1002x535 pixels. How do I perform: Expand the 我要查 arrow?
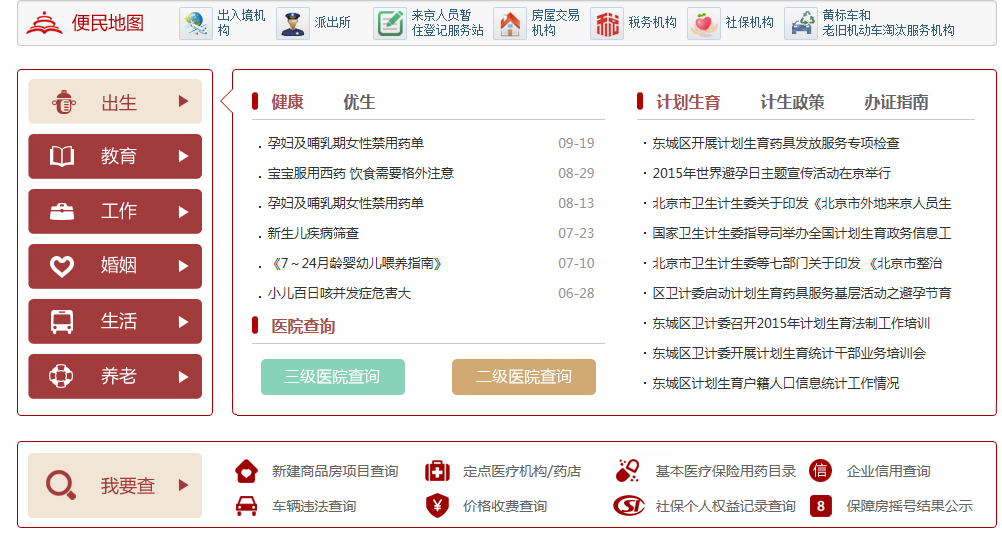click(x=183, y=485)
